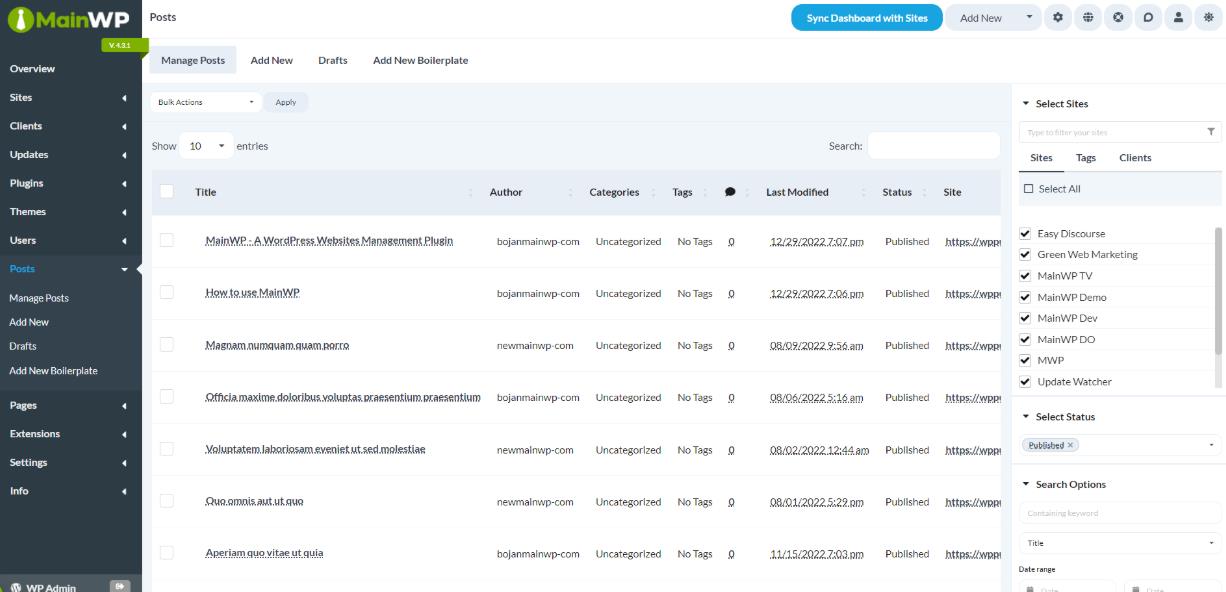Open the chat bubble icon in header
The height and width of the screenshot is (592, 1226).
click(1149, 18)
